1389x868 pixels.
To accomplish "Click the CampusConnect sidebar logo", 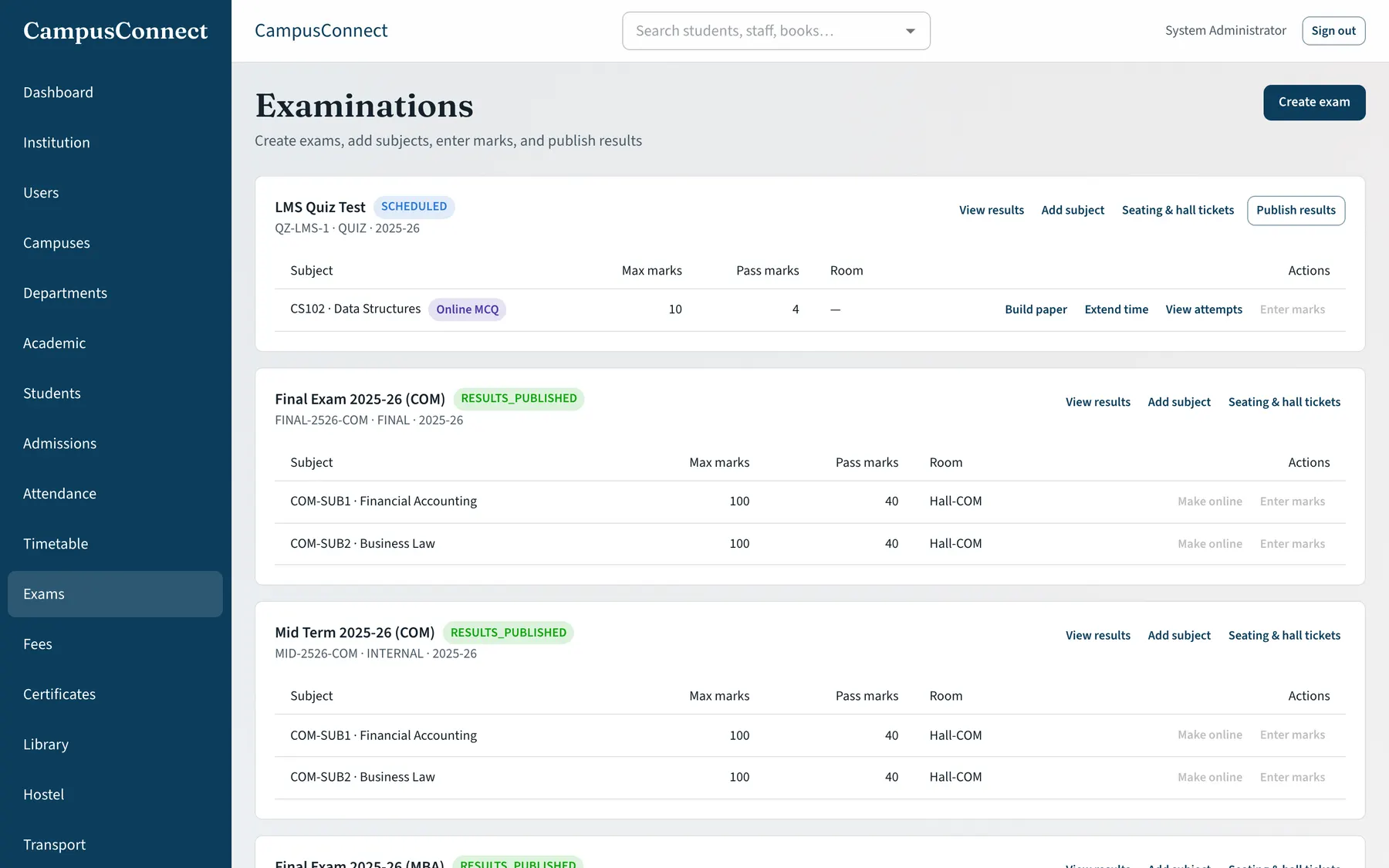I will coord(116,31).
